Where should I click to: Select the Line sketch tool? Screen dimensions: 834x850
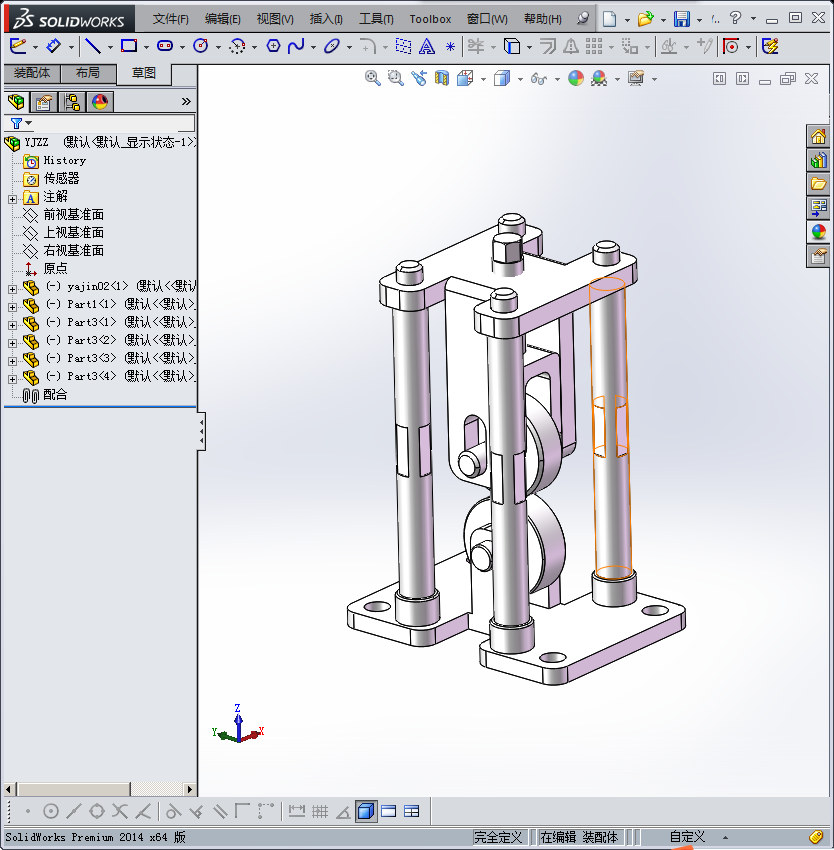tap(93, 47)
